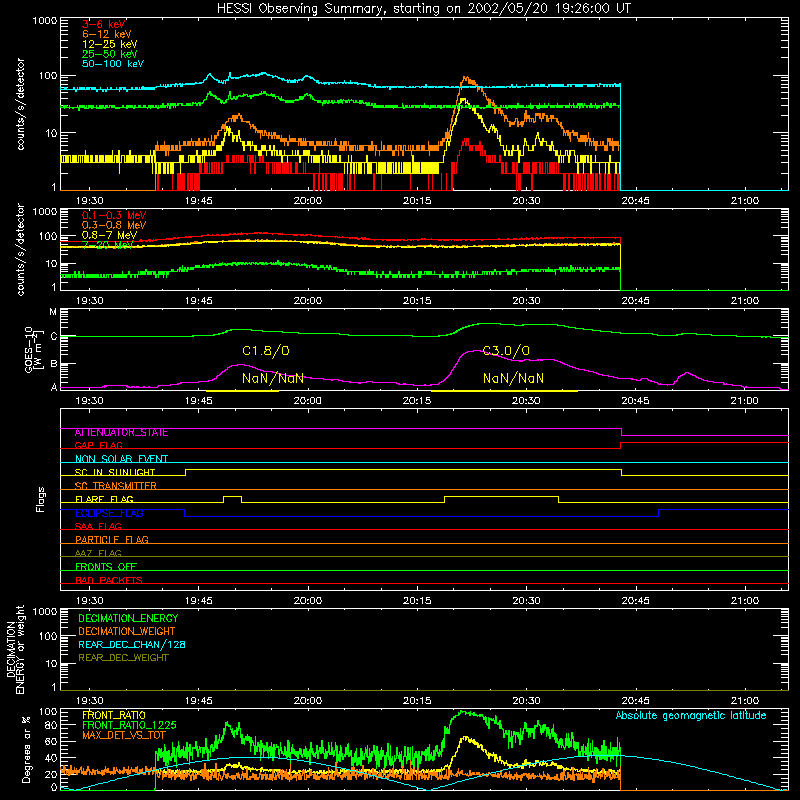This screenshot has width=800, height=800.
Task: Click the 20:45 tick under keV panel
Action: (x=635, y=201)
